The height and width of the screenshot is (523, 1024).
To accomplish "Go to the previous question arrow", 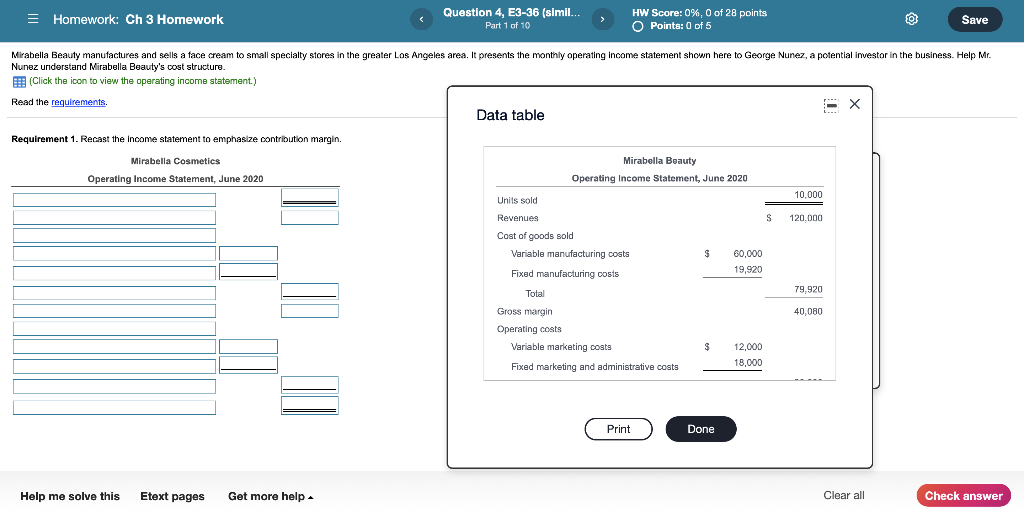I will (421, 20).
